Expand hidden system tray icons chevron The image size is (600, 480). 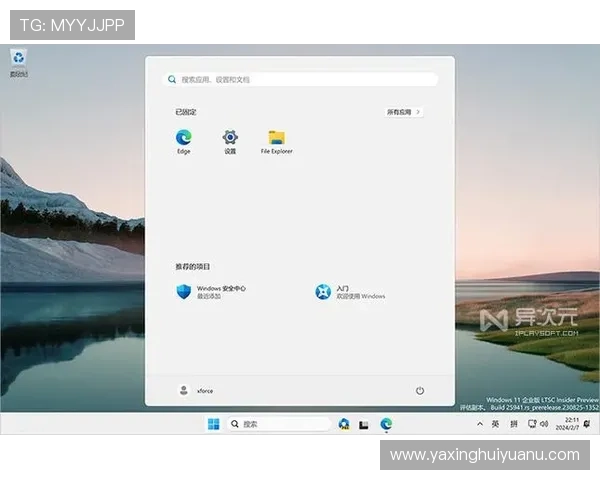tap(480, 424)
